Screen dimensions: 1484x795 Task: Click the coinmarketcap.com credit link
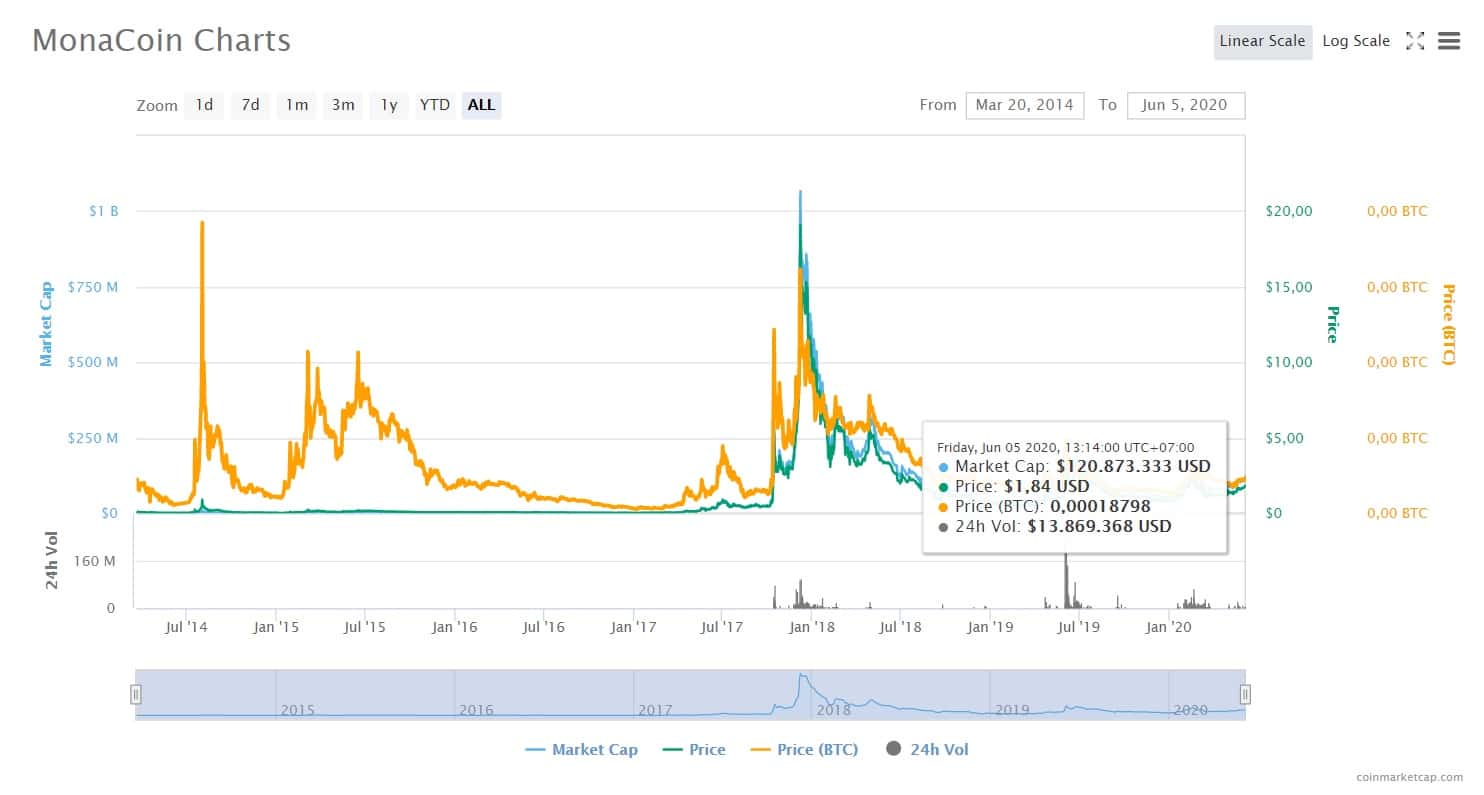(1409, 777)
